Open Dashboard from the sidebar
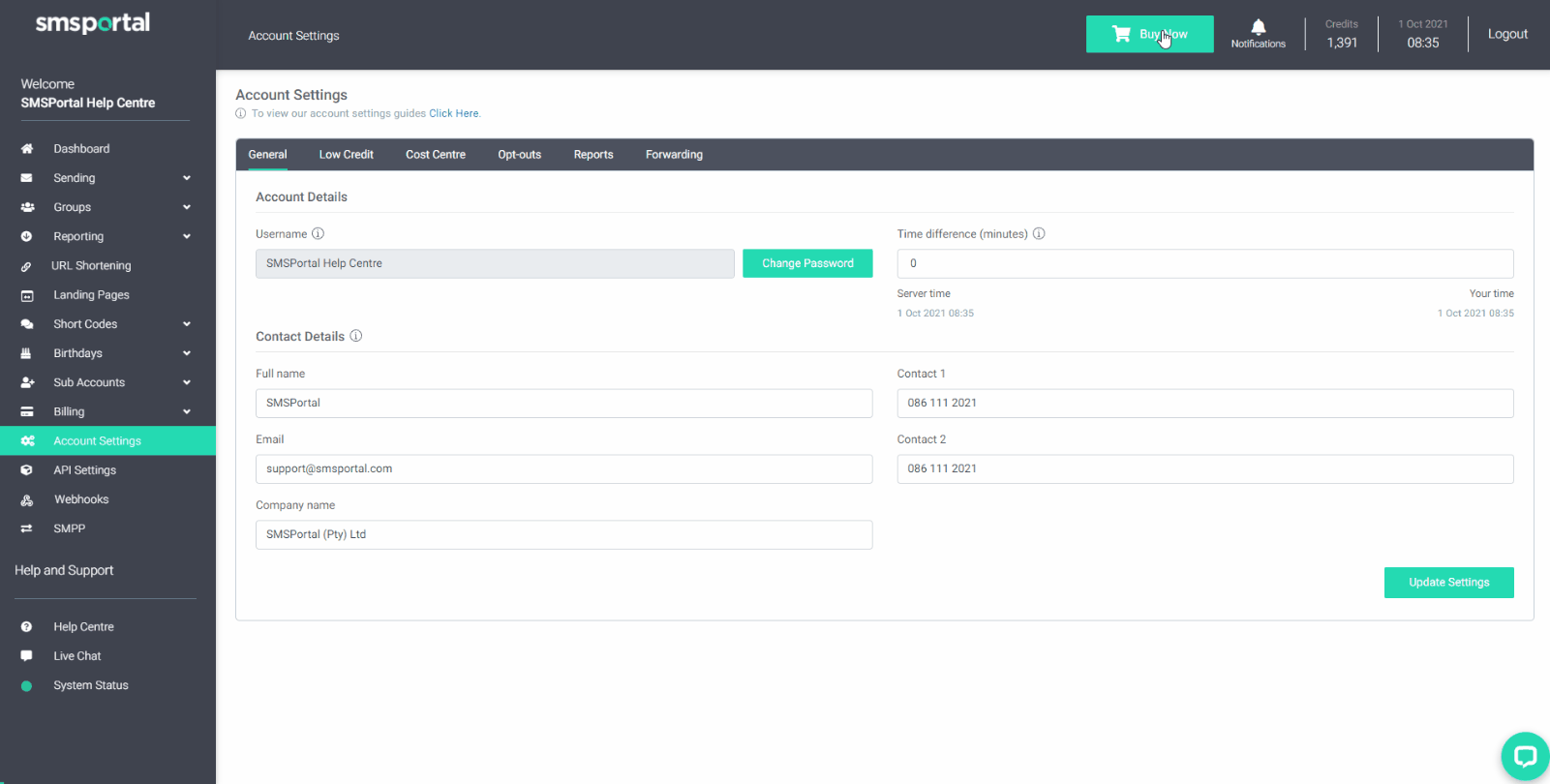The height and width of the screenshot is (784, 1550). point(81,149)
